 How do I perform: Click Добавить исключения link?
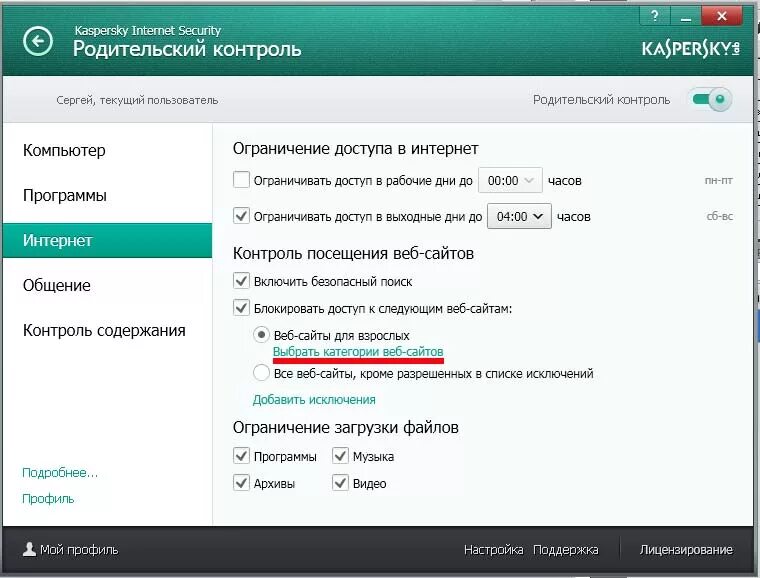pyautogui.click(x=314, y=399)
